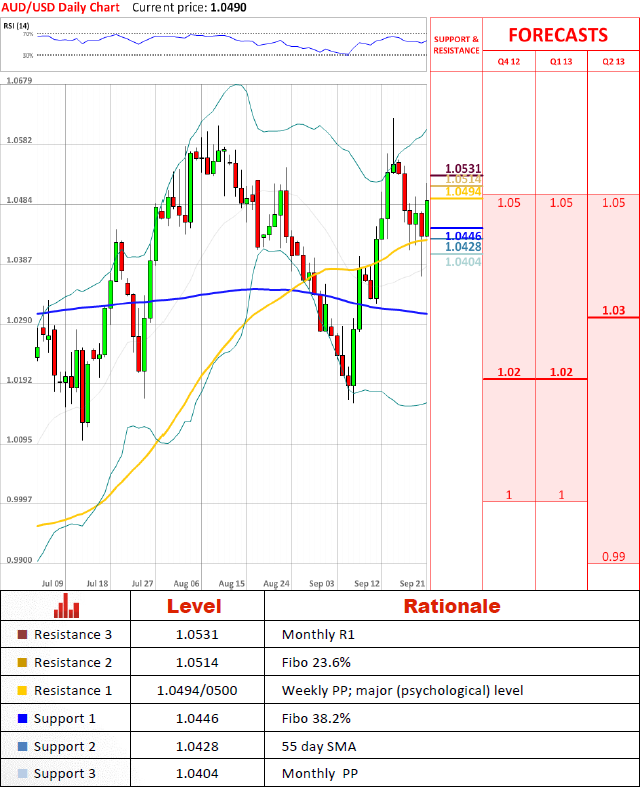
Task: Click the FORECASTS heading
Action: coord(558,35)
